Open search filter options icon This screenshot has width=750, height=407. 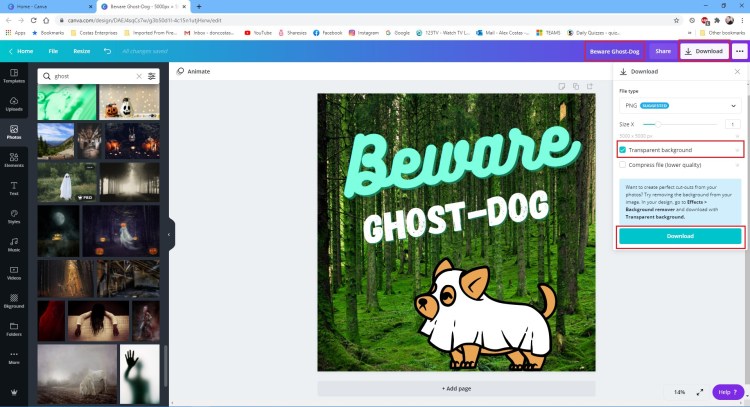coord(152,76)
